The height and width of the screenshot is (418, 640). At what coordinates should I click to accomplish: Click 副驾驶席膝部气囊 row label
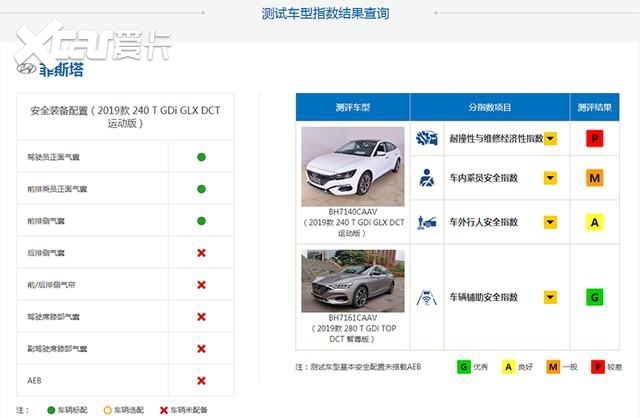57,349
